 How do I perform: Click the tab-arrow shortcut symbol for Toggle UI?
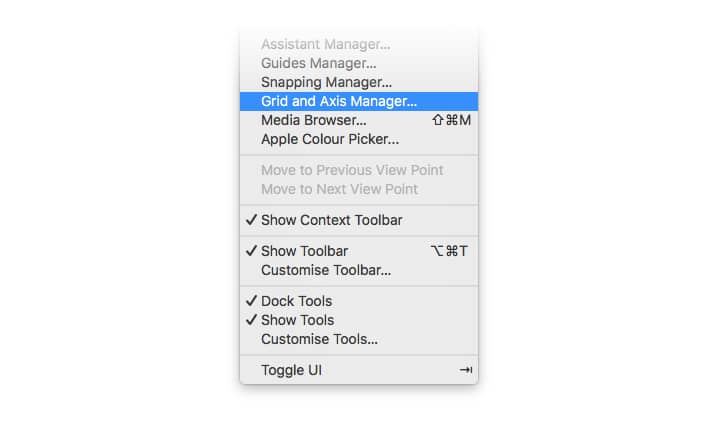[466, 370]
